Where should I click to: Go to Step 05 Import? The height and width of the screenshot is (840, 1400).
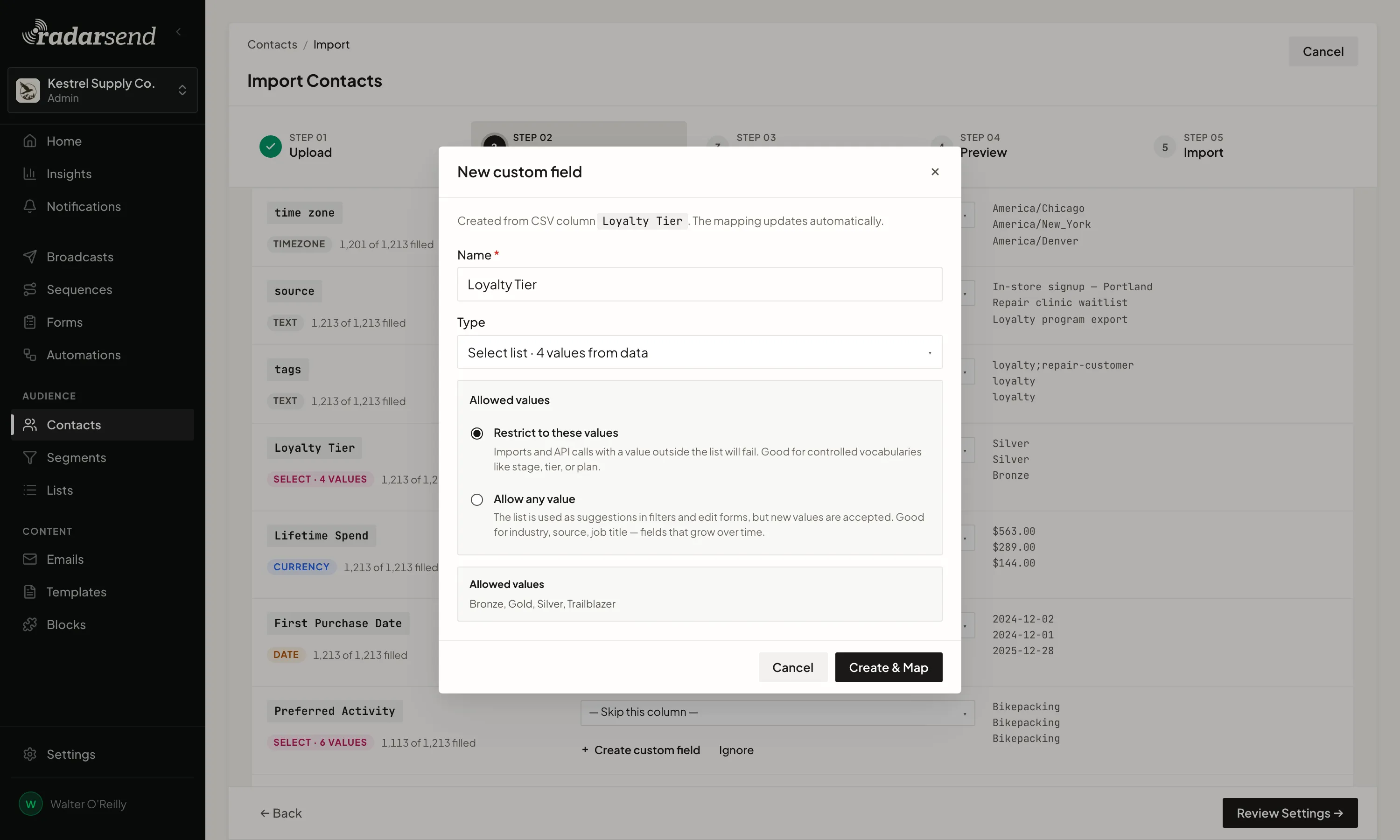pos(1188,146)
